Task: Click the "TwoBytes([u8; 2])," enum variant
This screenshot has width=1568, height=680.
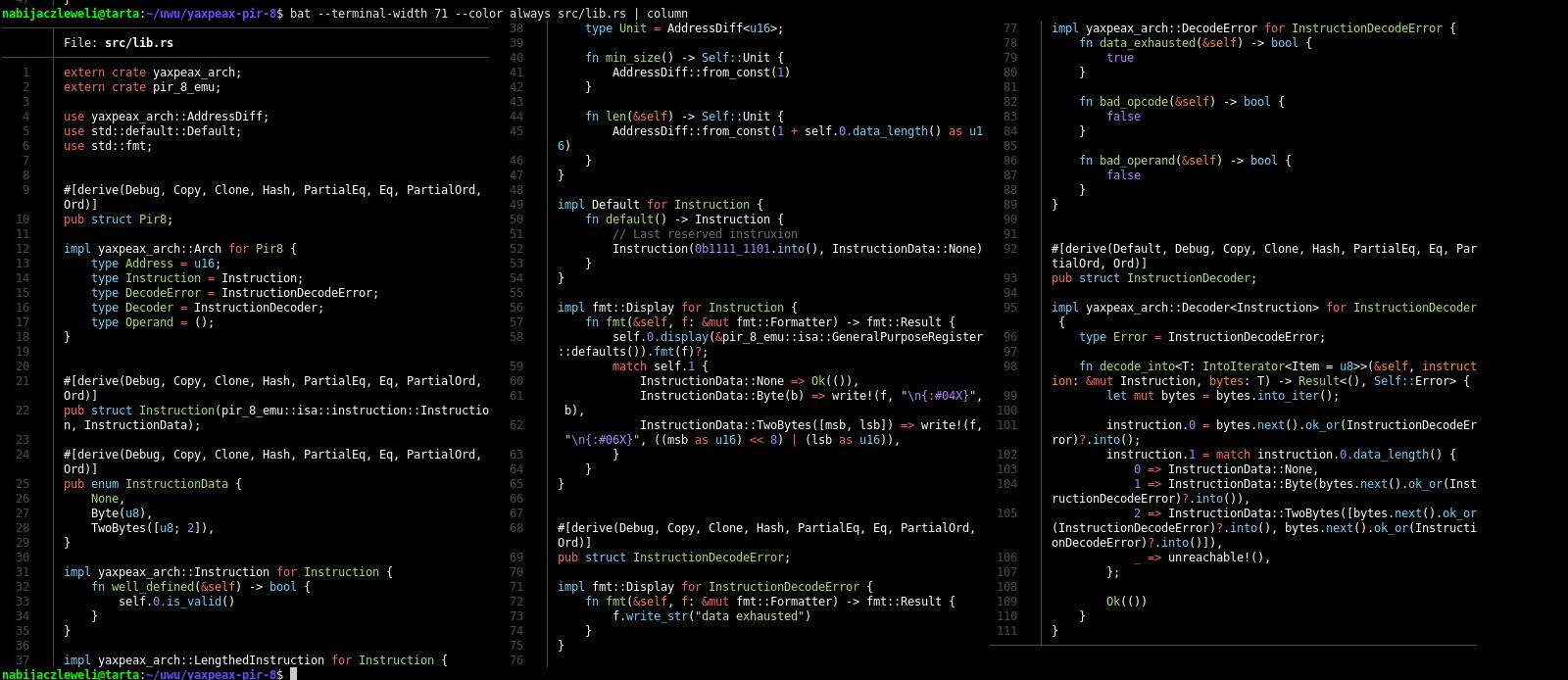Action: coord(152,528)
